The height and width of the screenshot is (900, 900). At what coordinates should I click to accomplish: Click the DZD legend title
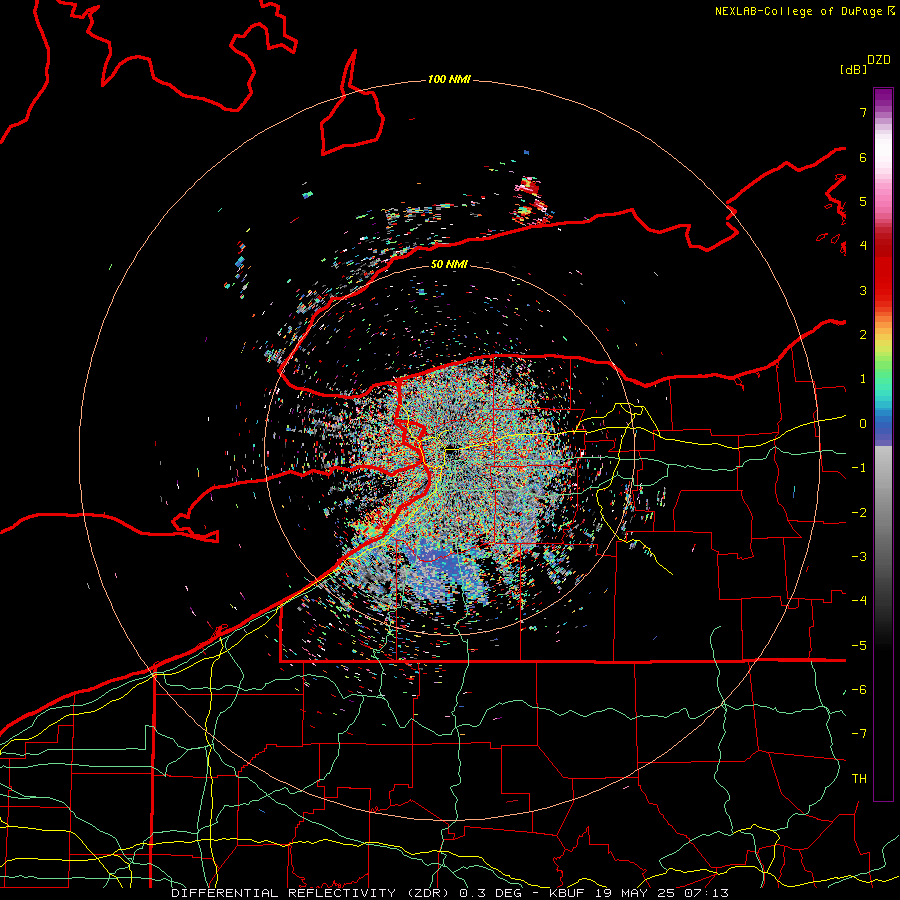coord(879,60)
